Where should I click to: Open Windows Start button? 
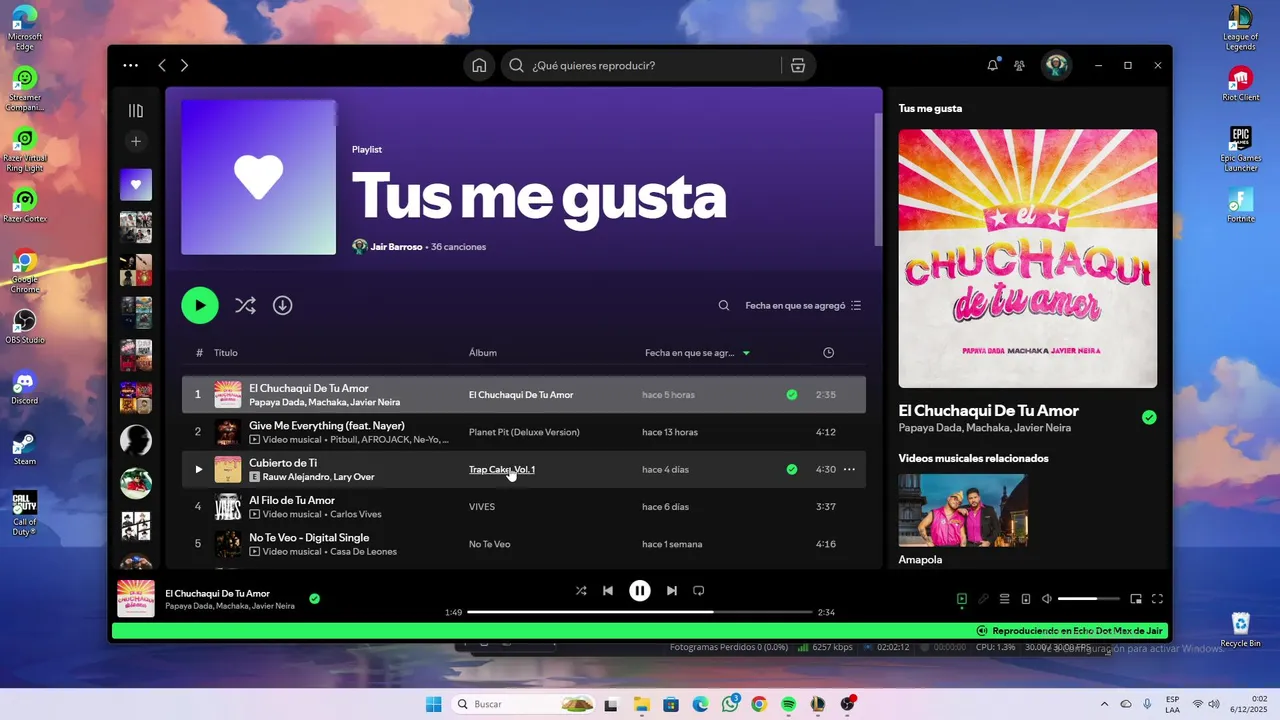[x=434, y=704]
